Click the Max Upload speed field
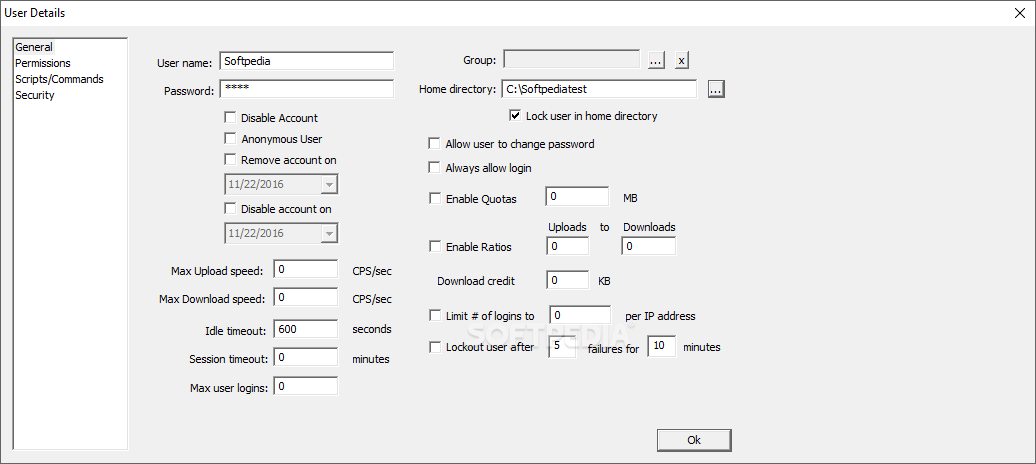The image size is (1036, 464). click(x=306, y=269)
